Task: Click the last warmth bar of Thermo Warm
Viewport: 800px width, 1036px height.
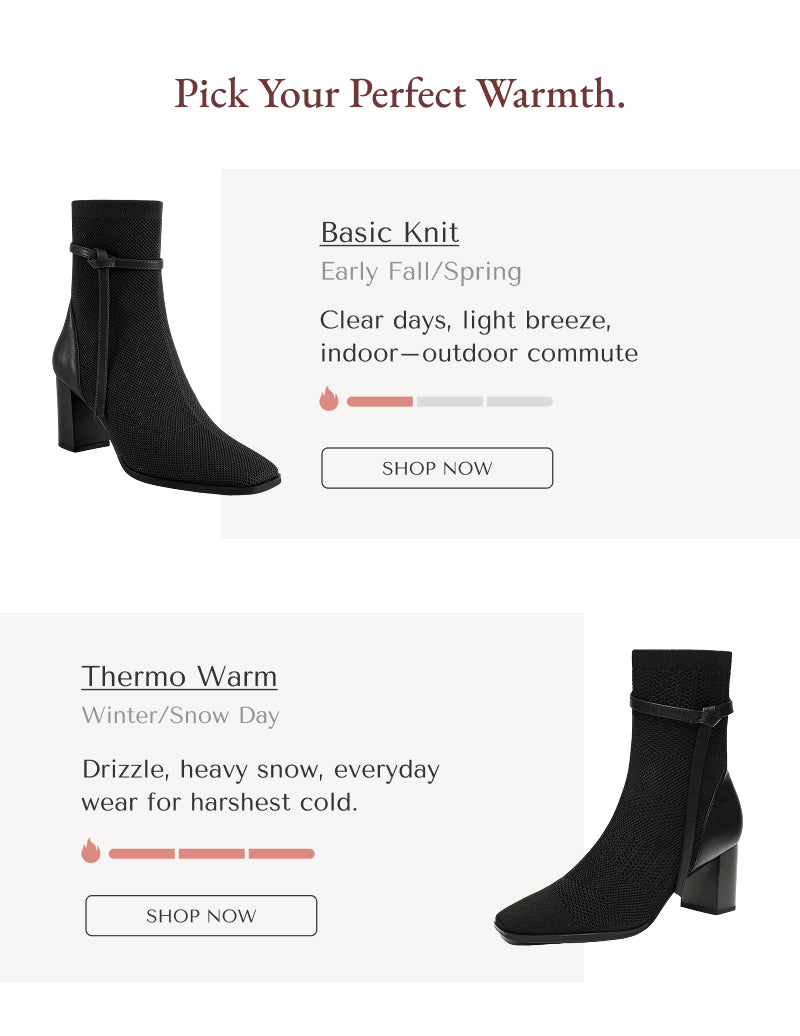Action: [281, 854]
